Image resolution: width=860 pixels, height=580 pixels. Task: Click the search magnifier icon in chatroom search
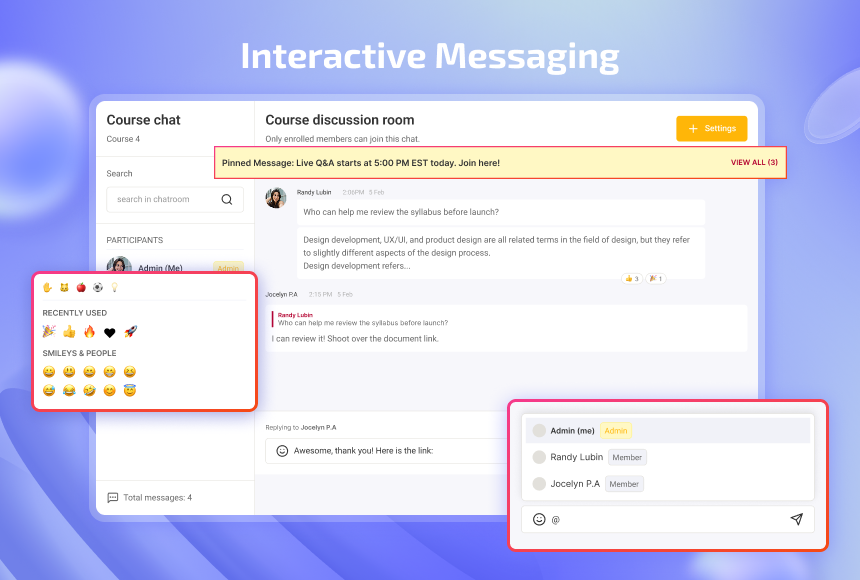(x=227, y=199)
